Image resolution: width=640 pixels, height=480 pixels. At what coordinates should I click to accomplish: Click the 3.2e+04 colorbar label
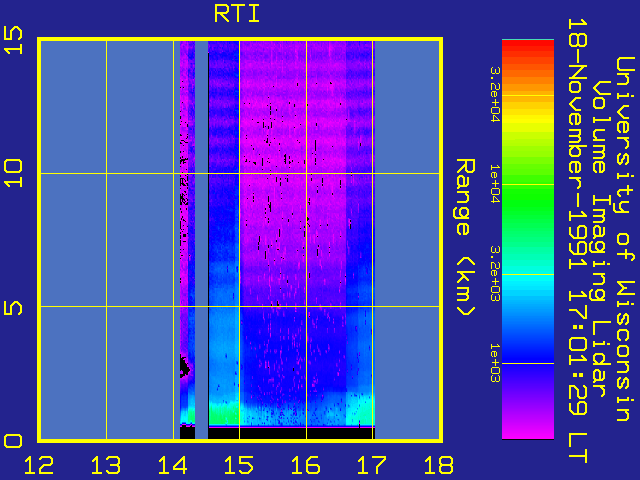495,95
